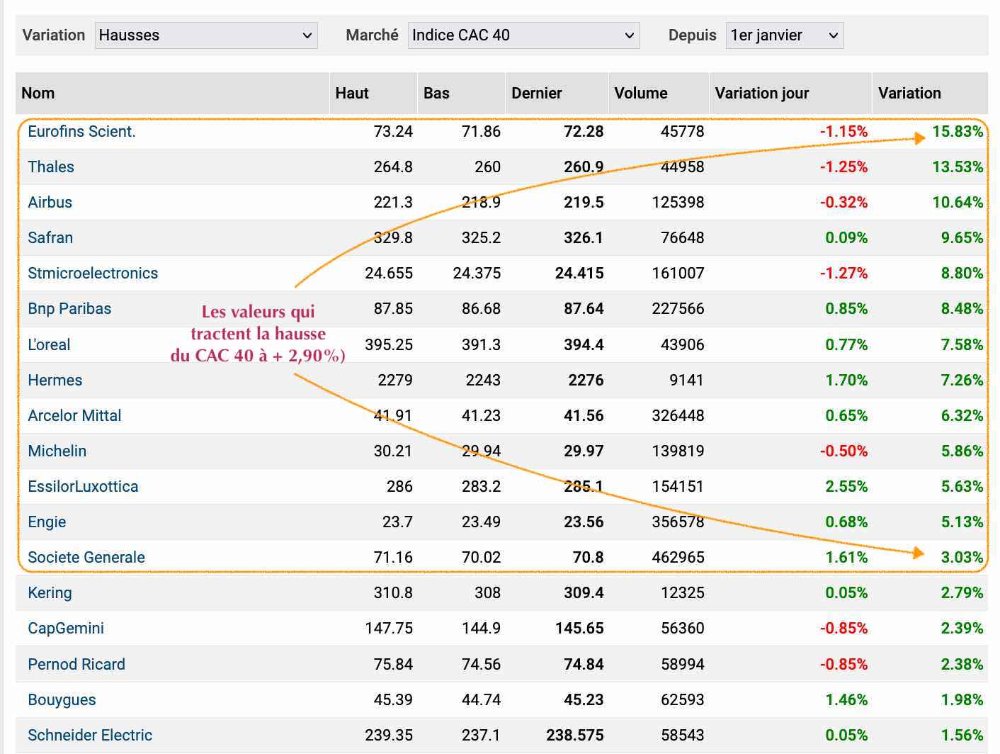1000x754 pixels.
Task: View the EssilorLuxottica stock link
Action: 83,487
